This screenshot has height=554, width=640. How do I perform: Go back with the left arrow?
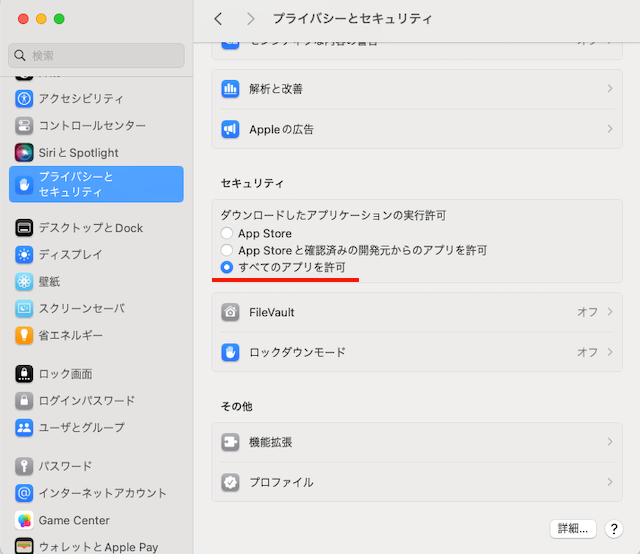click(x=218, y=19)
